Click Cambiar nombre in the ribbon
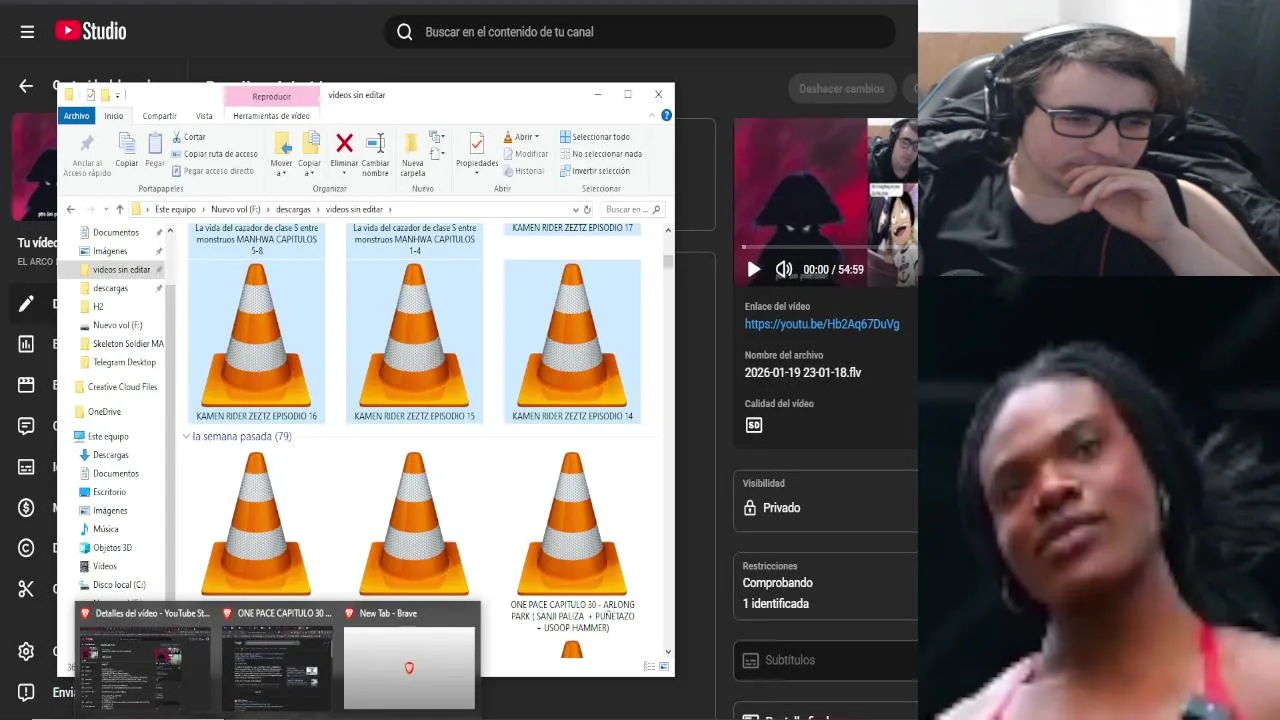 [375, 155]
